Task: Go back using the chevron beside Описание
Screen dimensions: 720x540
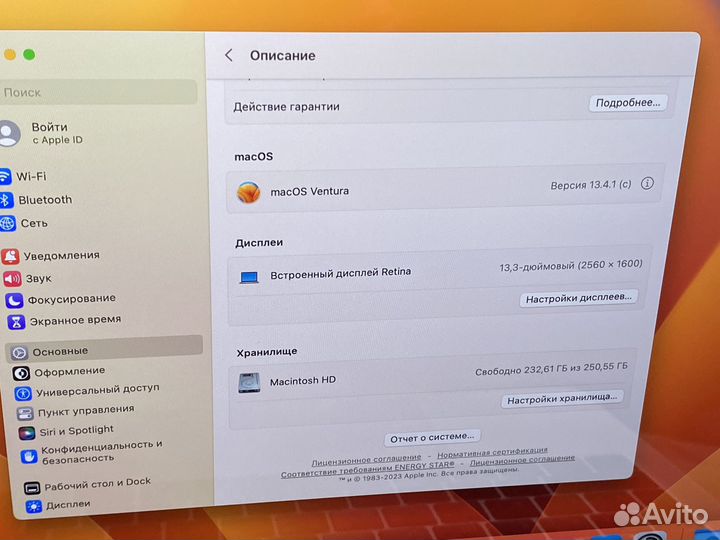Action: click(x=229, y=56)
